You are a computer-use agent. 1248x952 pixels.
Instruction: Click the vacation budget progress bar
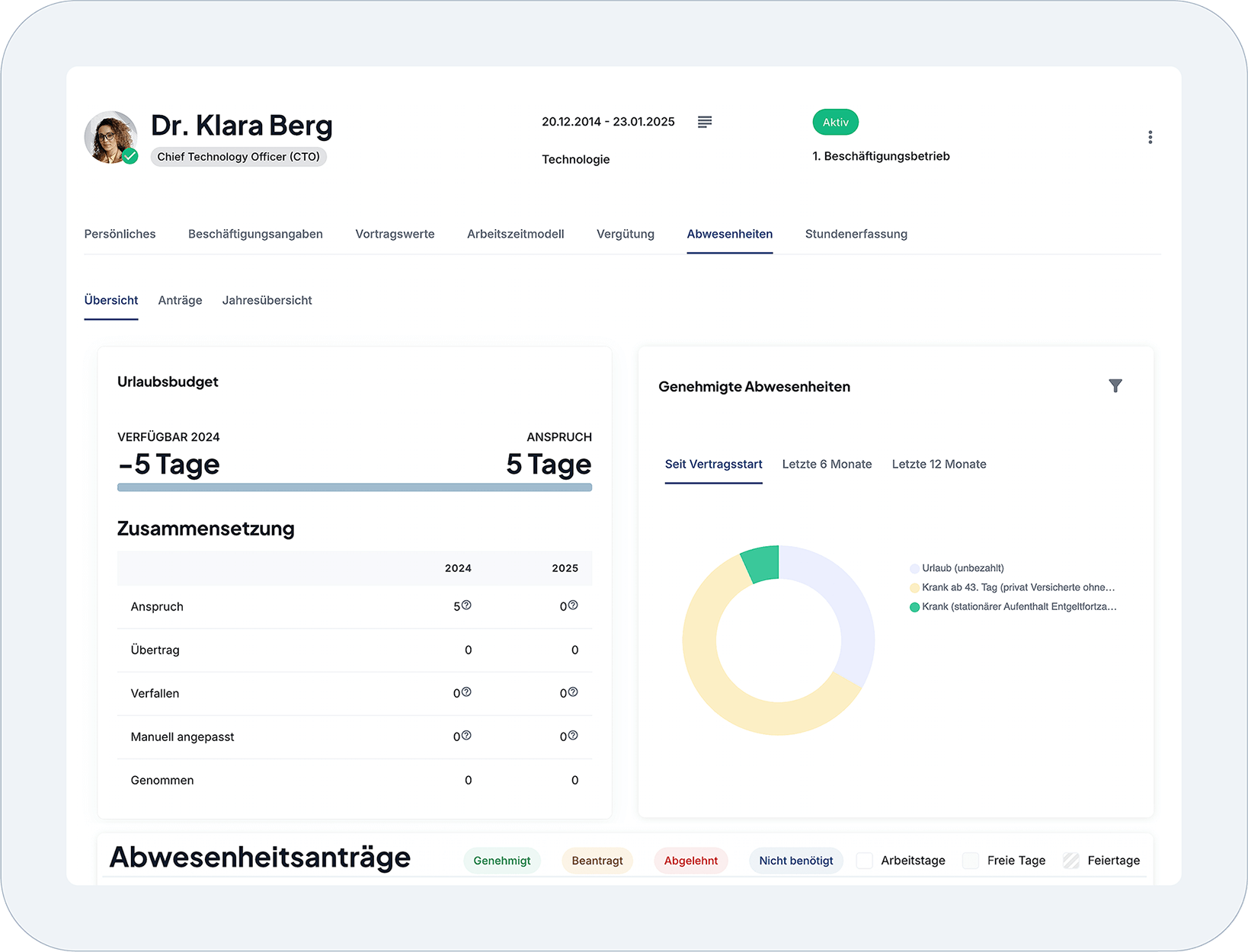click(354, 487)
